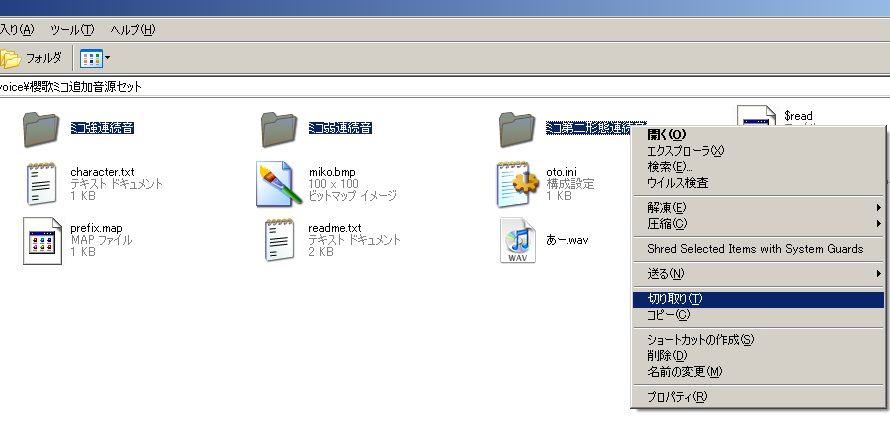Choose 削除(D) to delete selection
Image resolution: width=890 pixels, height=430 pixels.
758,356
